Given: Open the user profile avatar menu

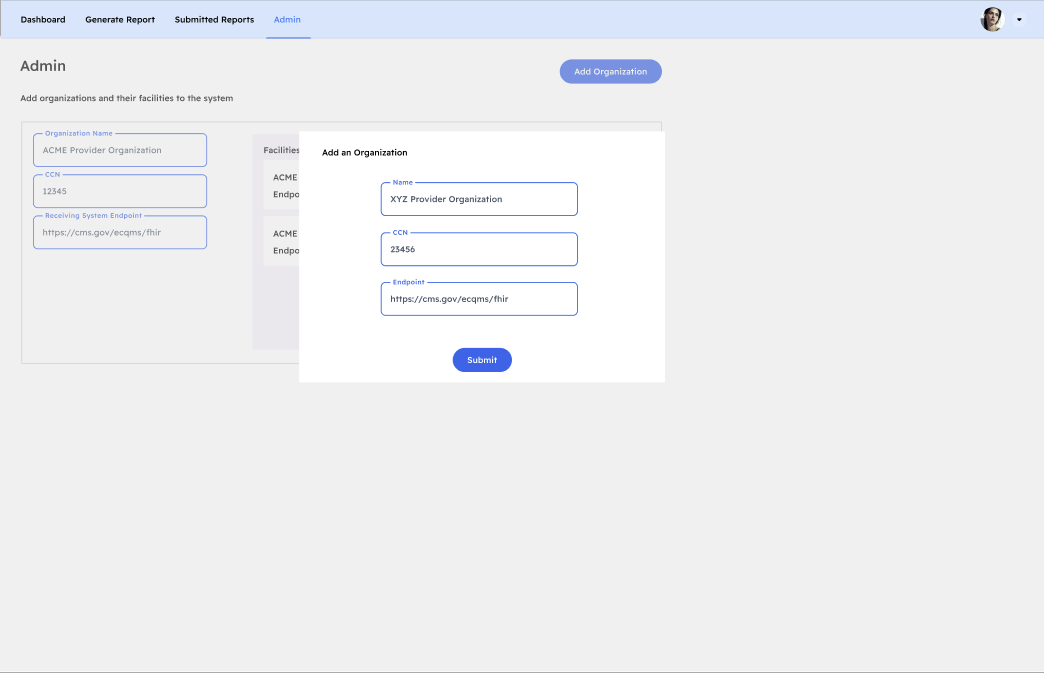Looking at the screenshot, I should [991, 19].
